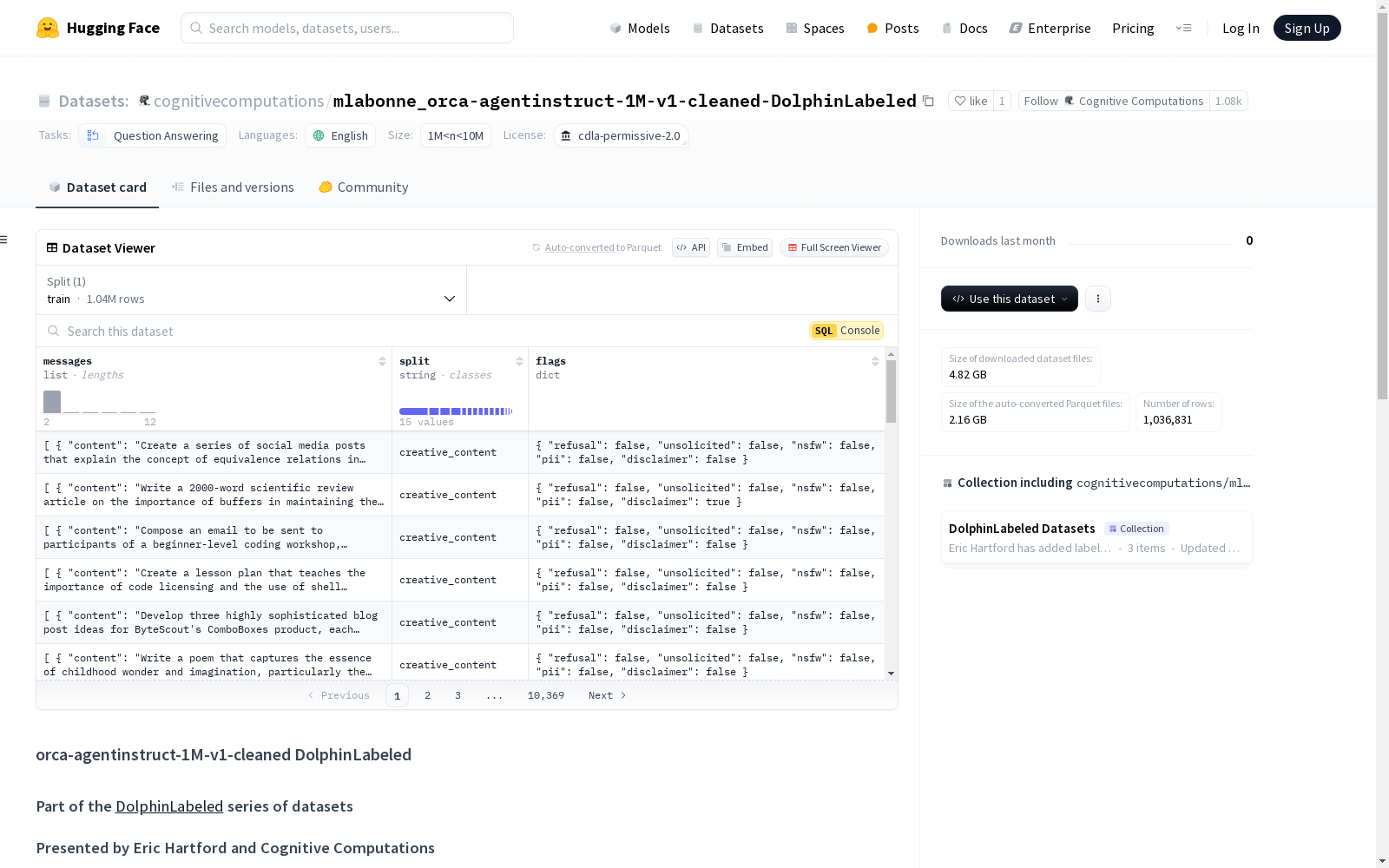Open the Full Screen Viewer
Screen dimensions: 1389x868
[834, 247]
